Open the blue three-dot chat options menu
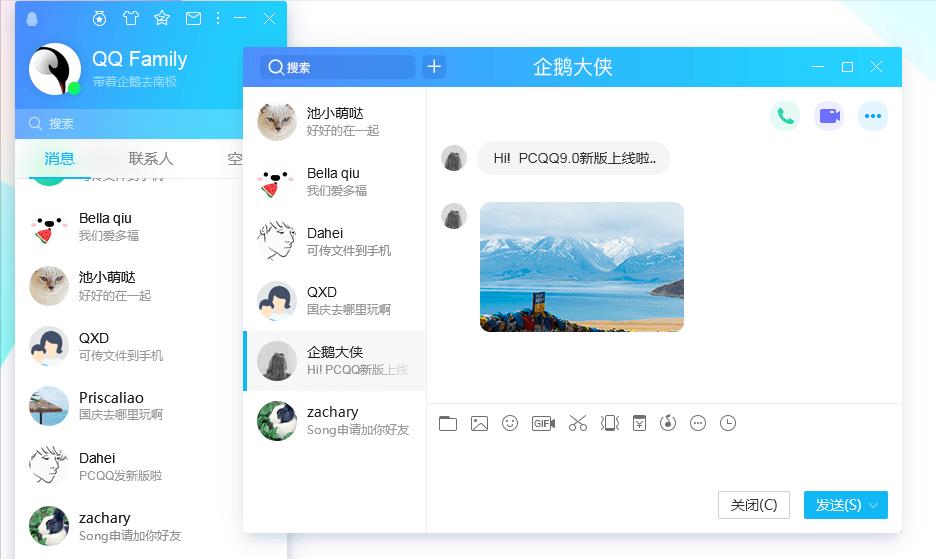The height and width of the screenshot is (559, 936). coord(873,116)
